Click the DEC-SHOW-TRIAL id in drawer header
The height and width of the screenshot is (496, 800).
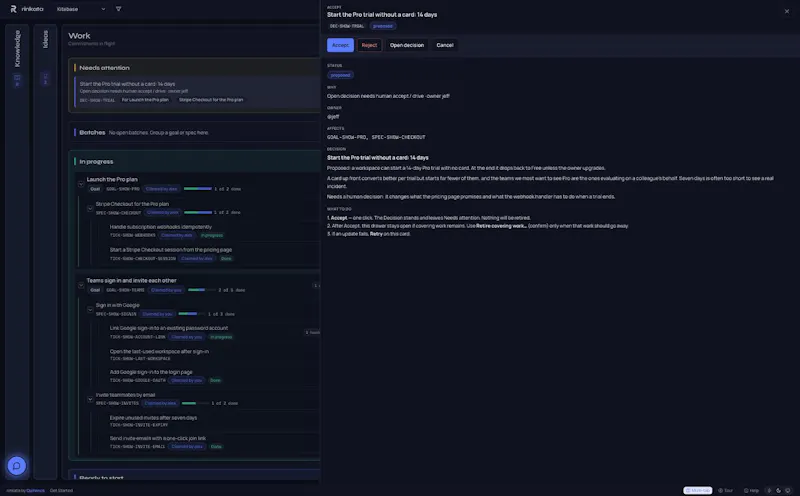[x=346, y=26]
